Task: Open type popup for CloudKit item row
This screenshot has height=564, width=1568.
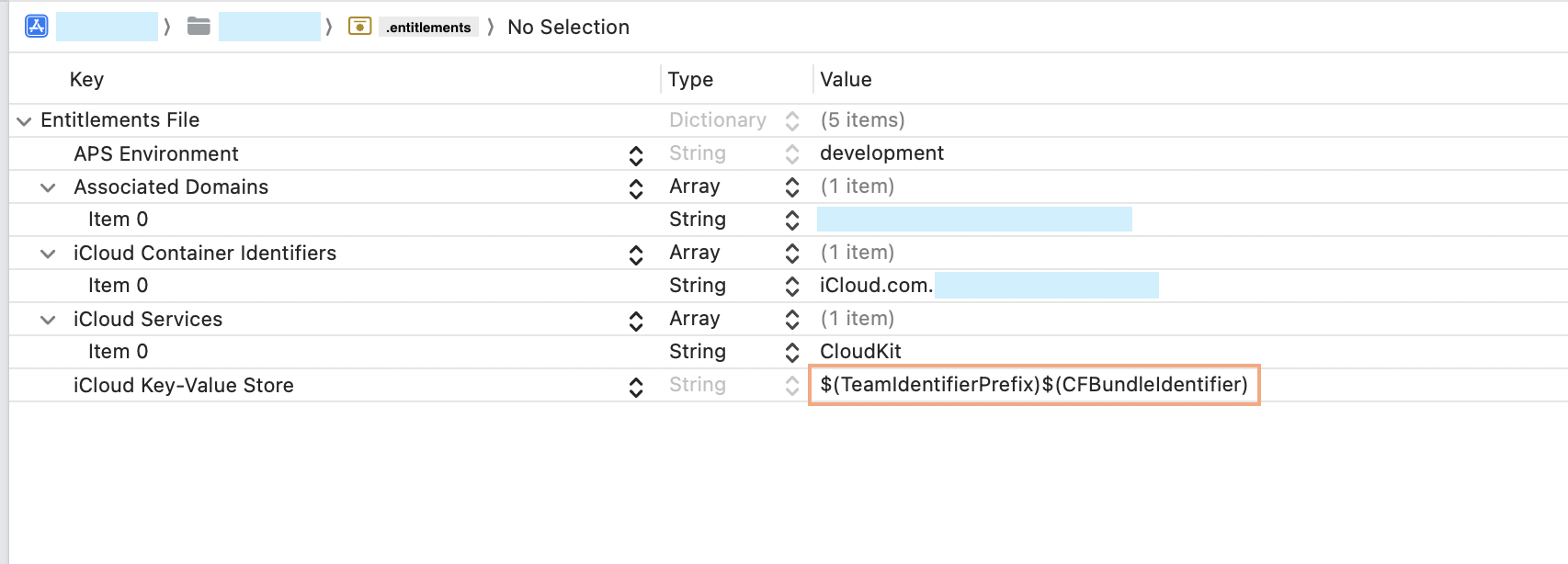Action: (792, 353)
